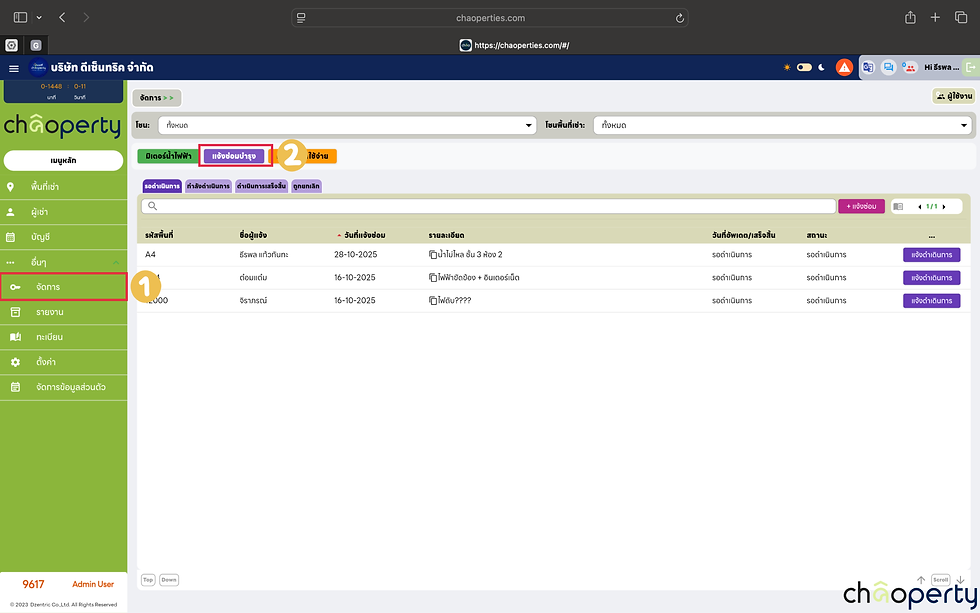Open the โซน zone dropdown
This screenshot has width=980, height=613.
click(348, 125)
